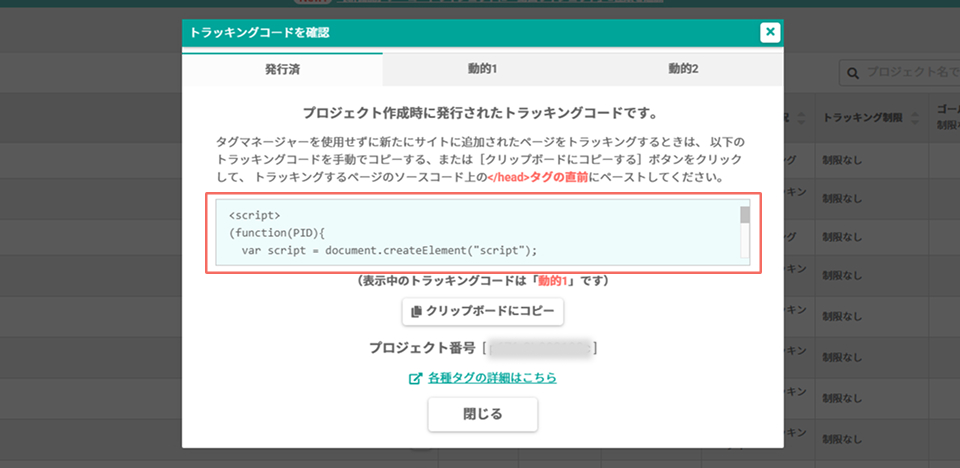This screenshot has width=960, height=468.
Task: Copy code with クリップボードにコピー button
Action: [482, 311]
